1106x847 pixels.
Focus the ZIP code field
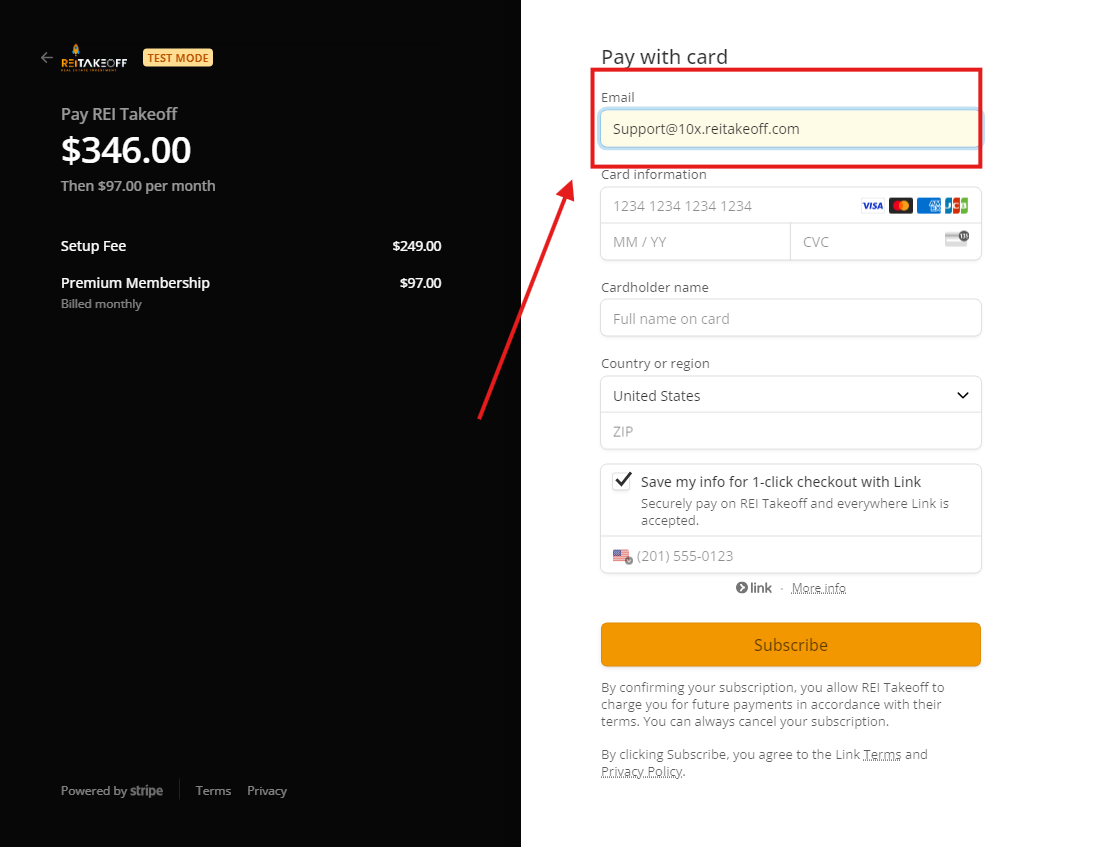coord(791,431)
